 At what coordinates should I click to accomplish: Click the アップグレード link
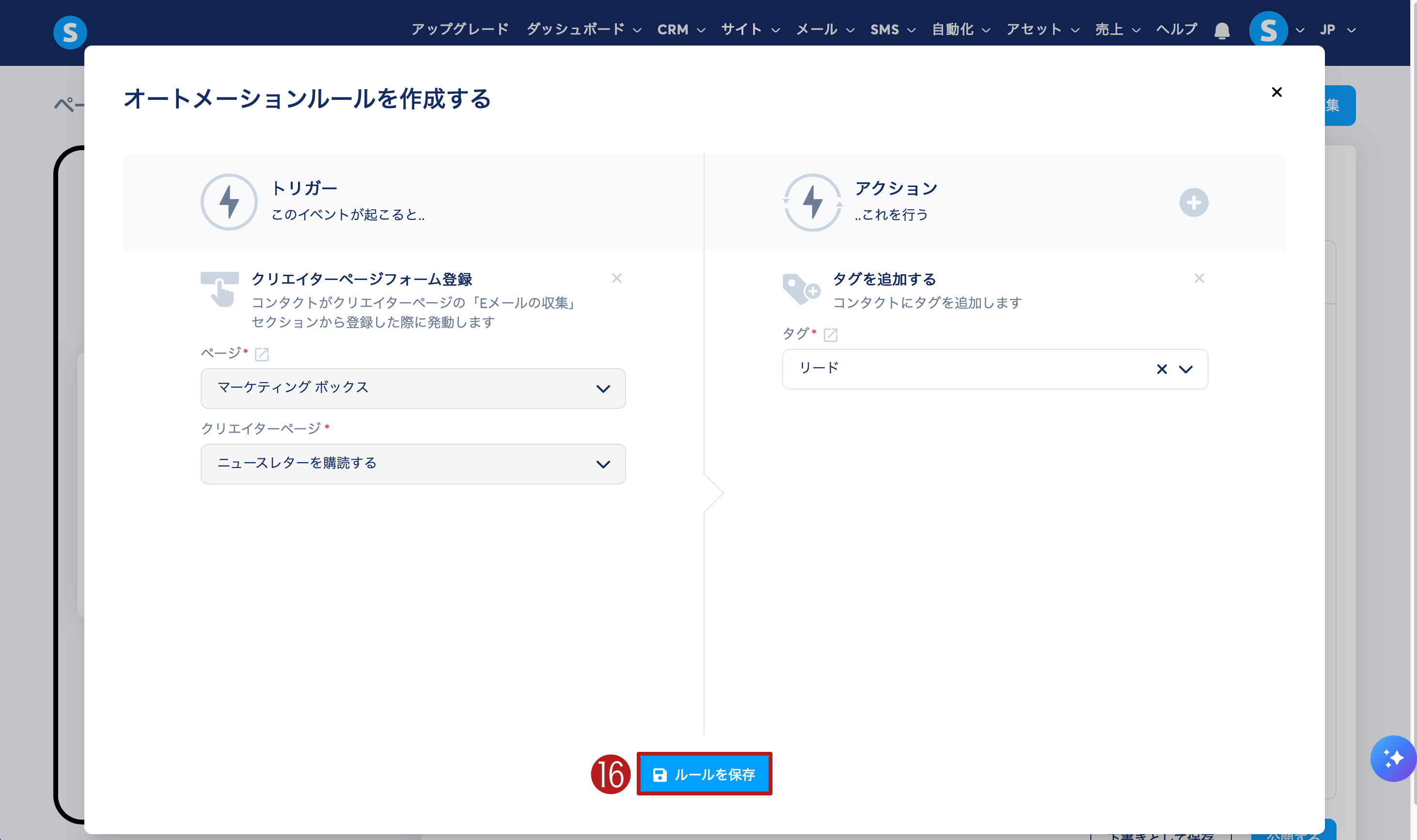coord(460,30)
